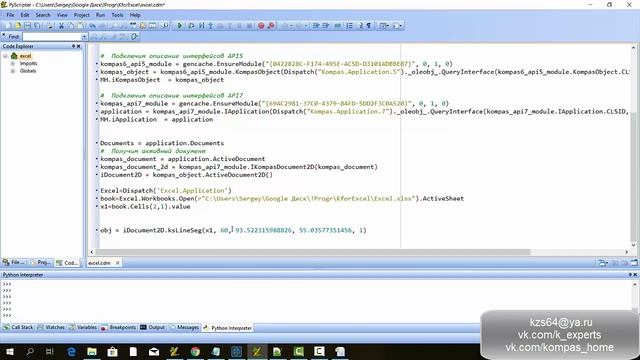Switch to the Variables tab
The height and width of the screenshot is (360, 640).
83,327
